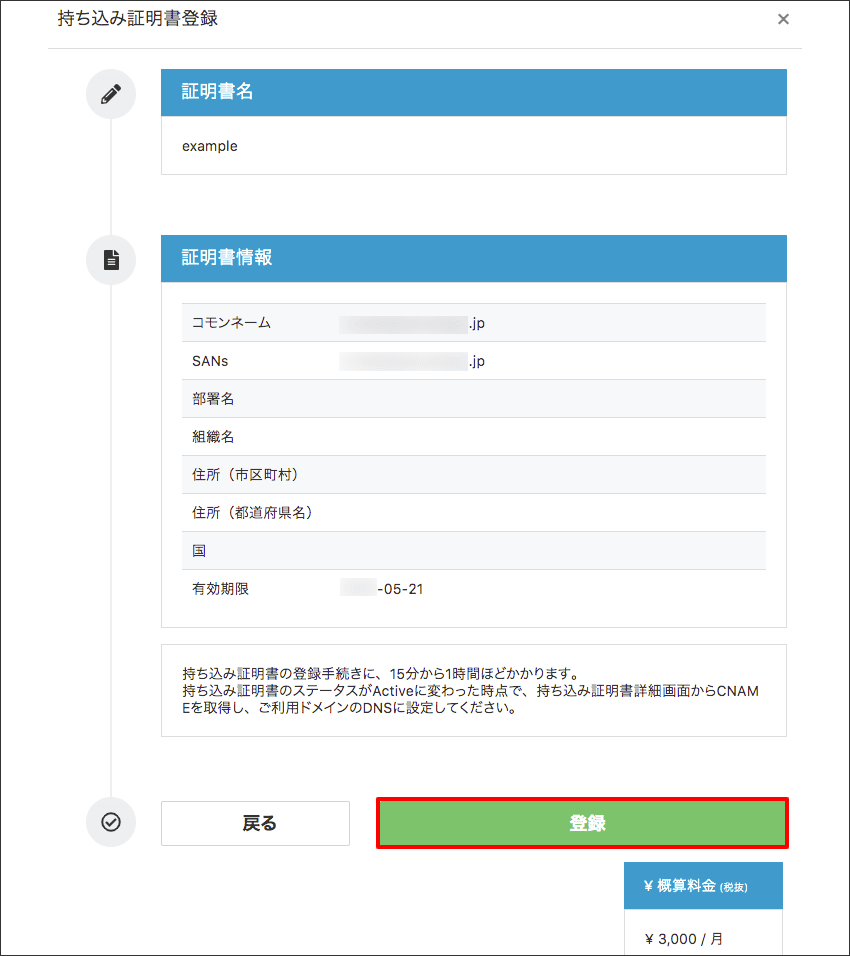
Task: Click the 概算料金 estimate header
Action: point(703,886)
